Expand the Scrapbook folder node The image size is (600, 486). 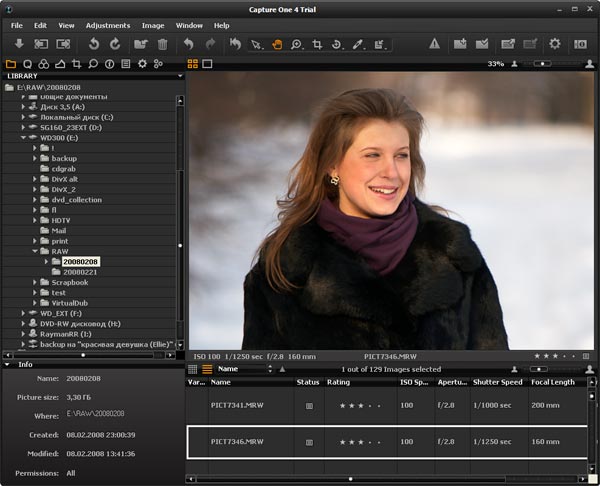(34, 282)
